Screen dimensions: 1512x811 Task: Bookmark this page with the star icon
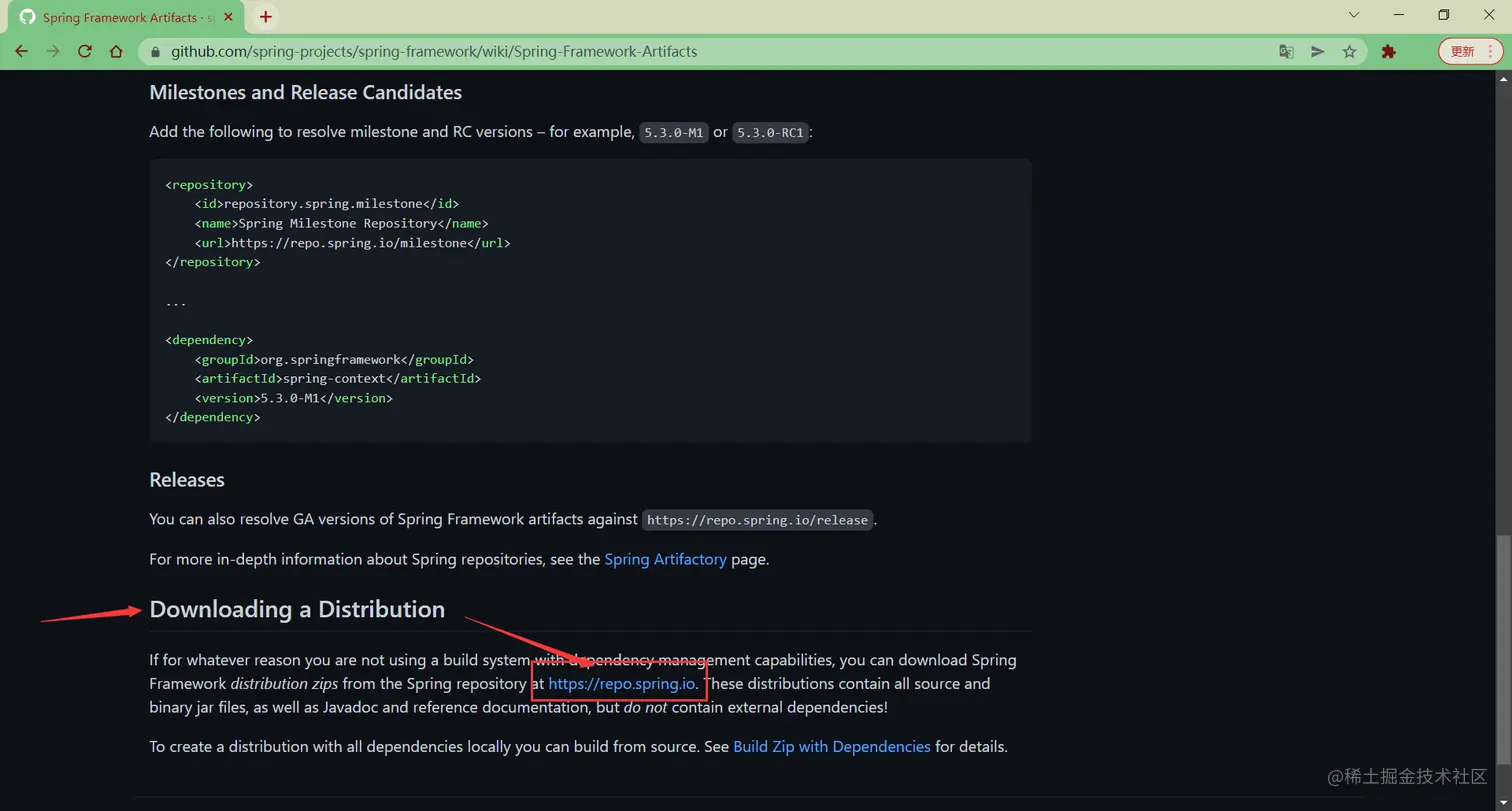[1349, 52]
